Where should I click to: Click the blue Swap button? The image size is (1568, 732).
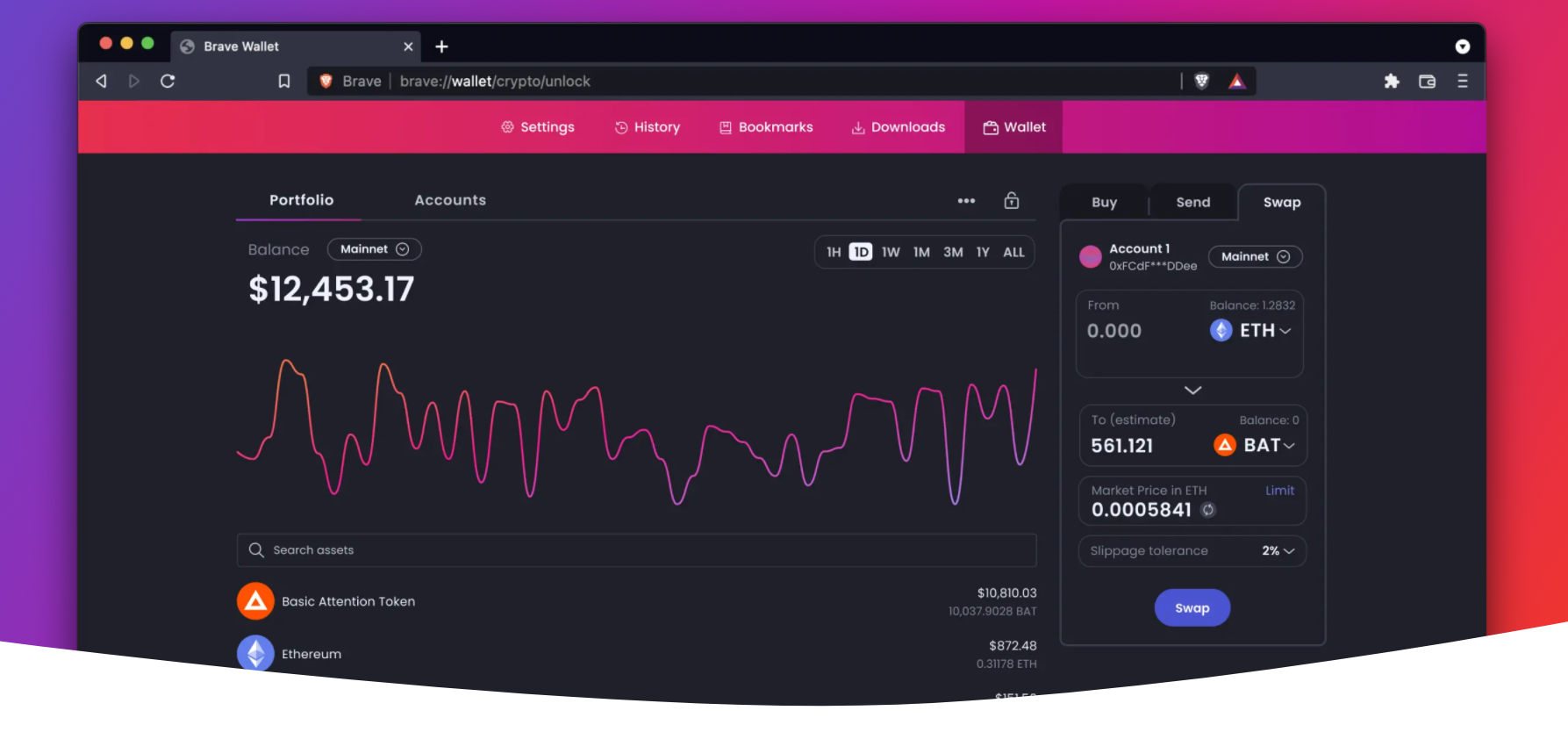(1192, 608)
